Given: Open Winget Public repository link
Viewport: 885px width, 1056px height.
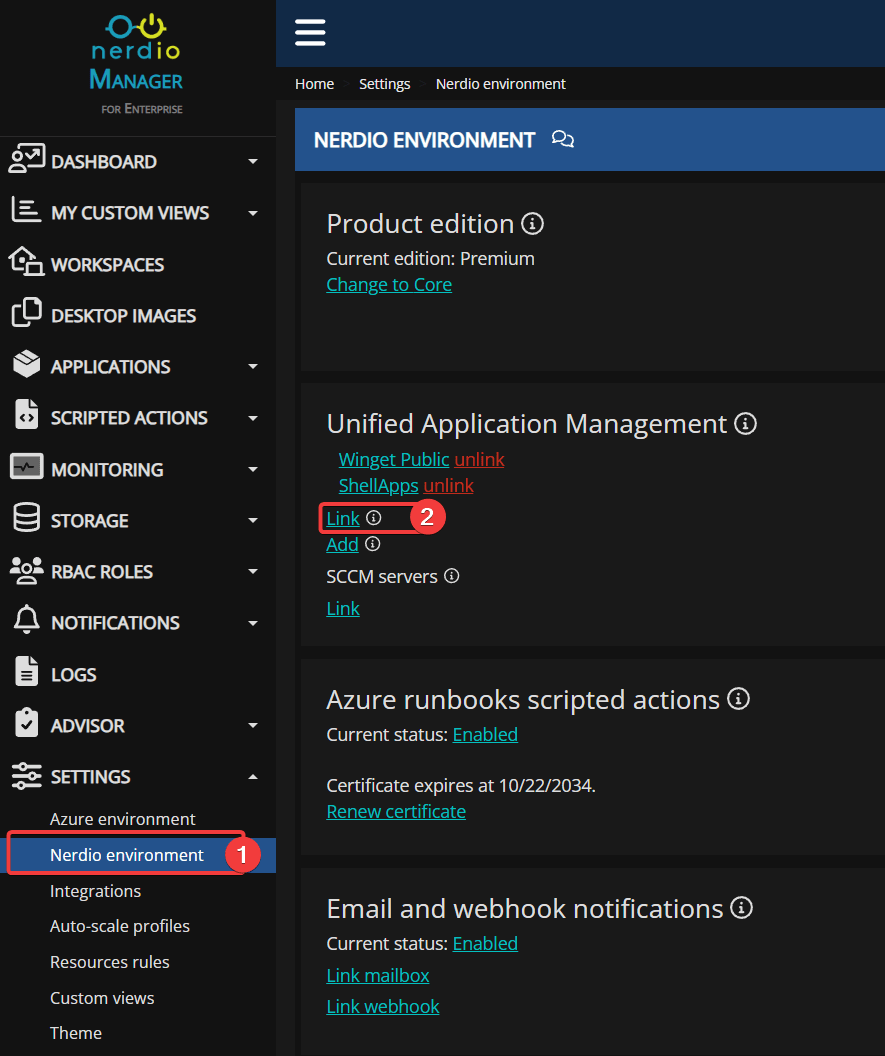Looking at the screenshot, I should [394, 459].
